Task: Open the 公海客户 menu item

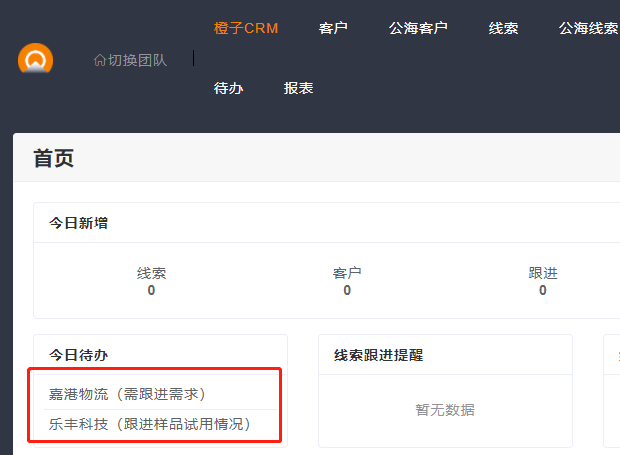Action: coord(418,28)
